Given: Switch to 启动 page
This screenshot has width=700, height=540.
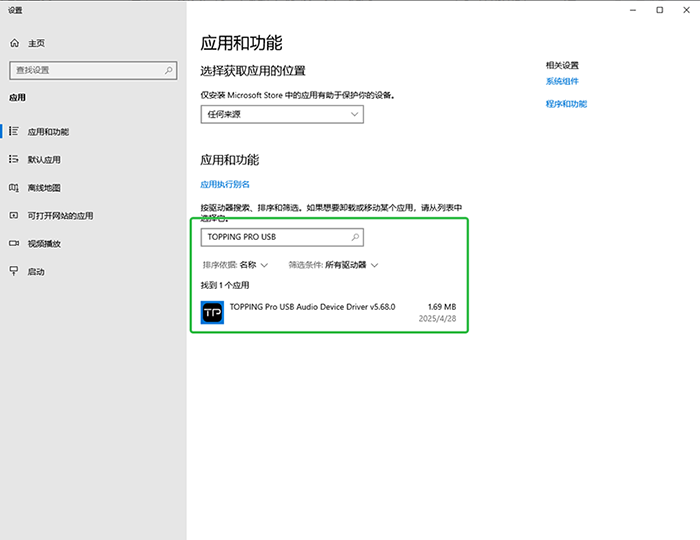Looking at the screenshot, I should pos(36,272).
